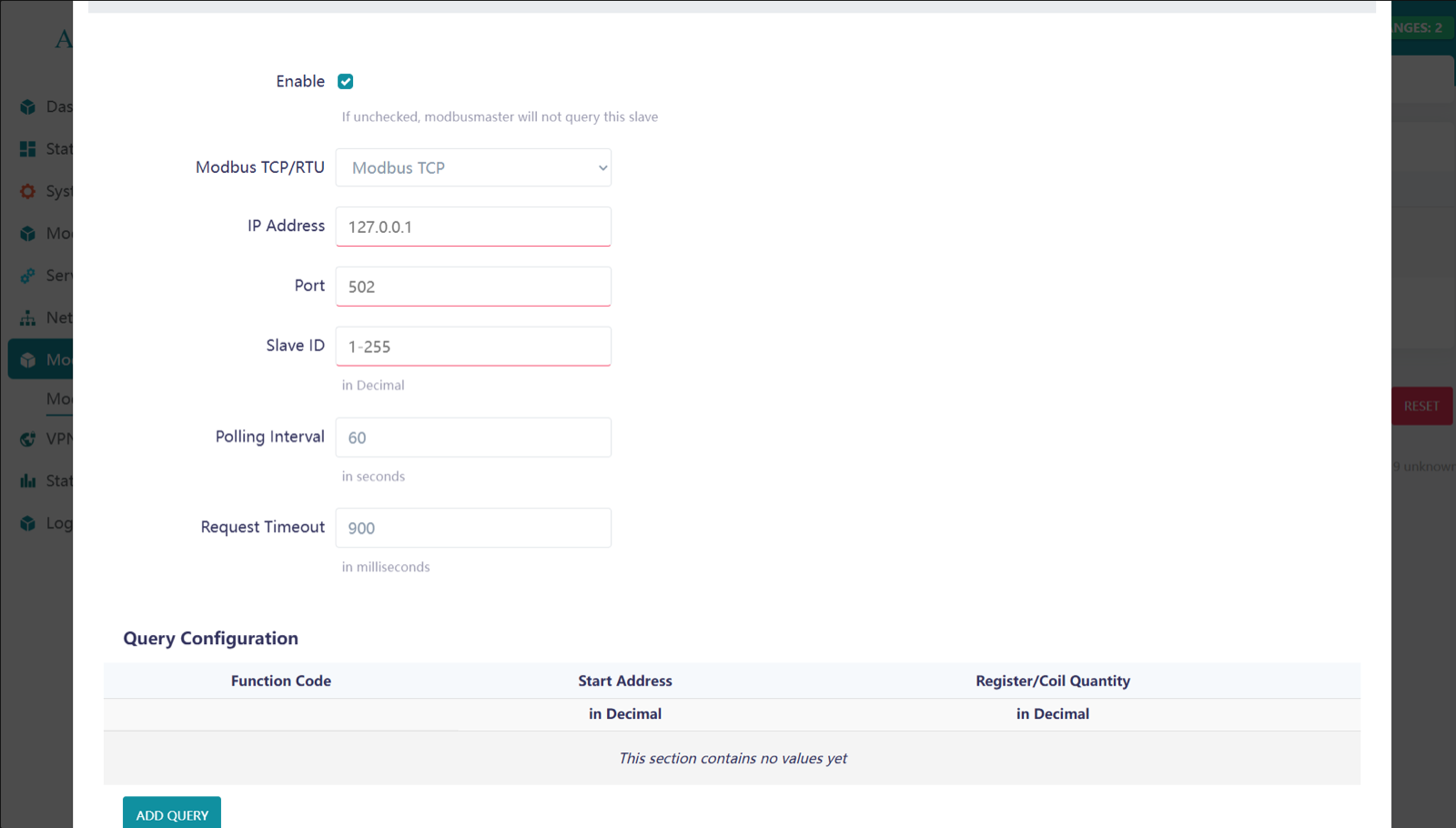Click the Dashboard cube icon in sidebar
This screenshot has width=1456, height=828.
28,106
